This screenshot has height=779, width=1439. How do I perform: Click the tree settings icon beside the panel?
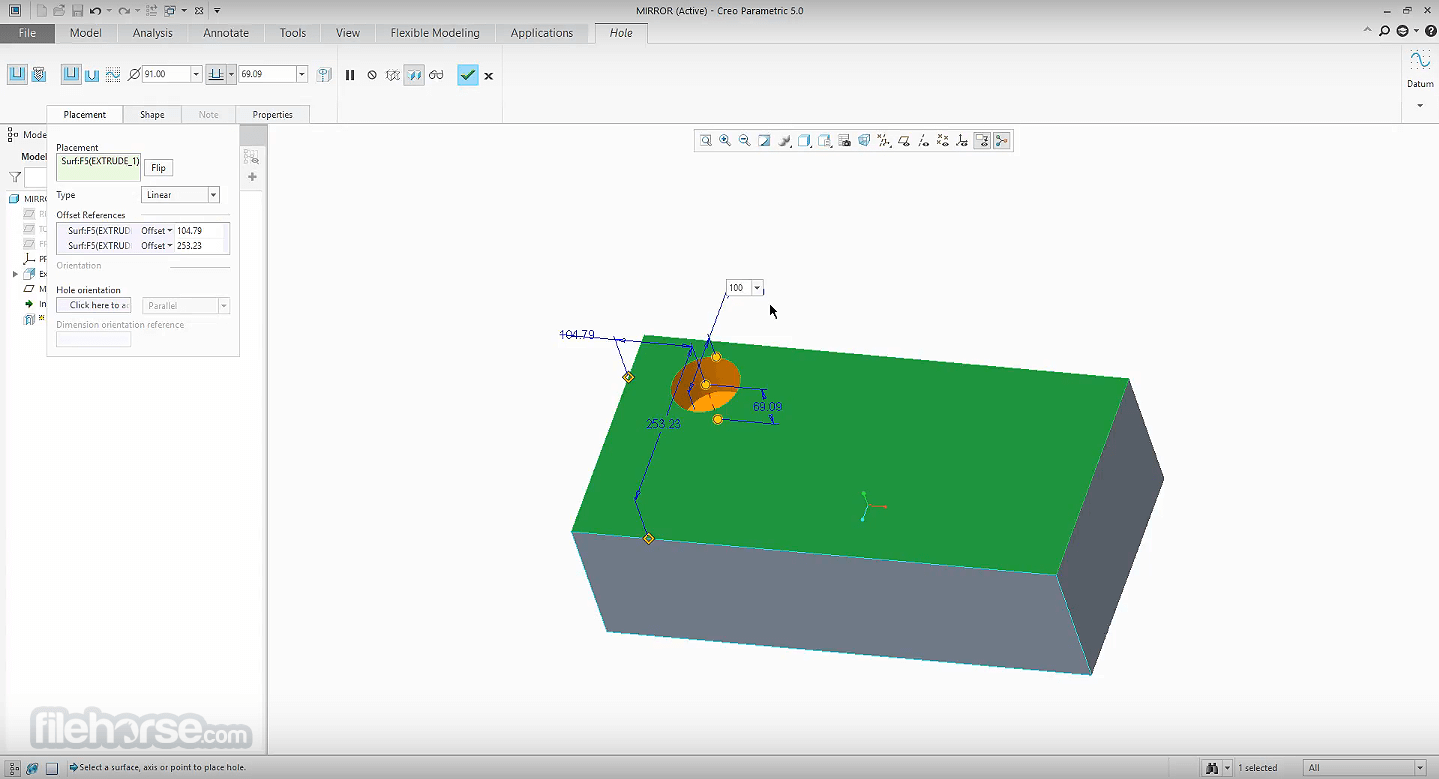click(251, 157)
